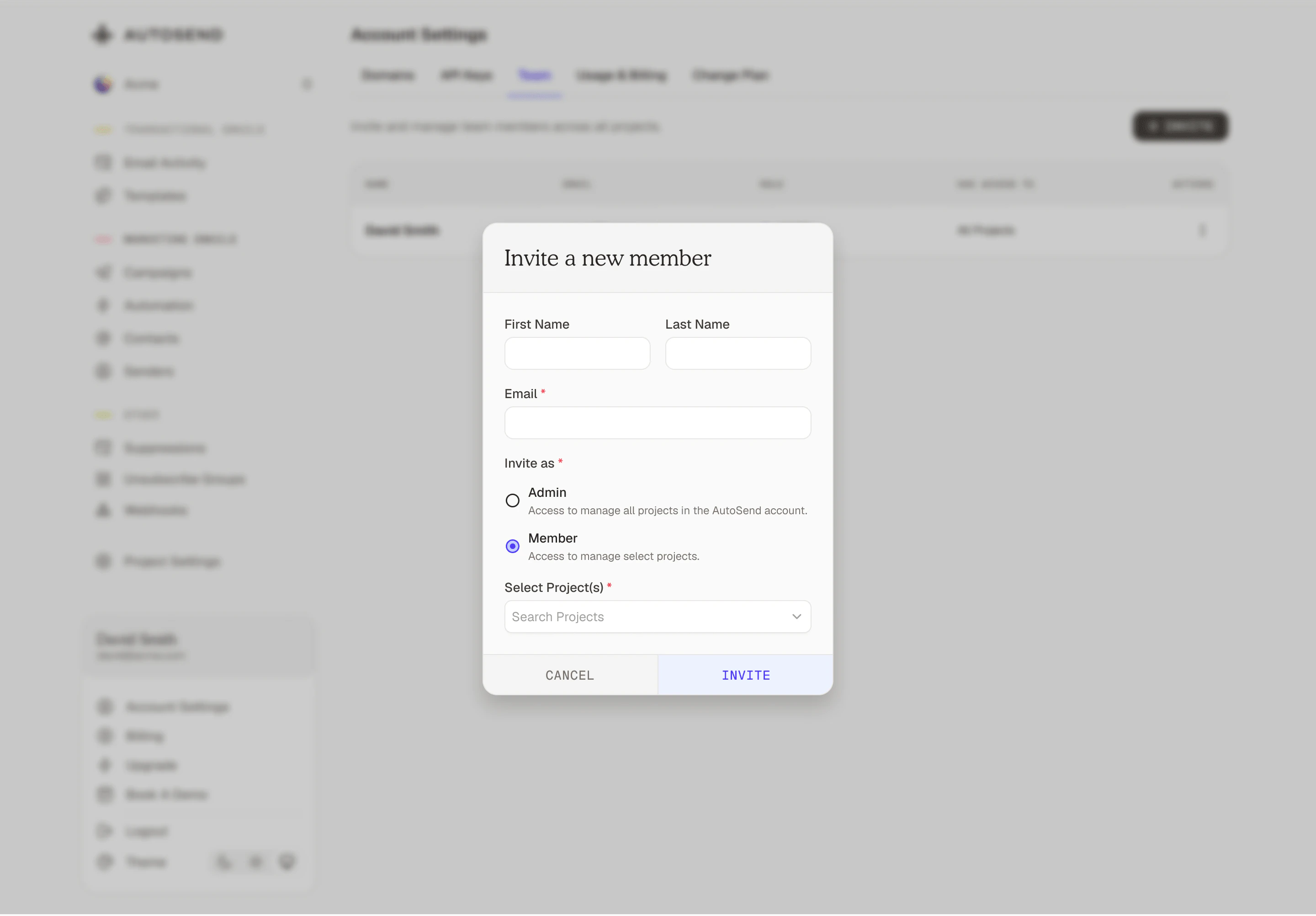The image size is (1316, 916).
Task: Open the Search Projects dropdown
Action: (658, 616)
